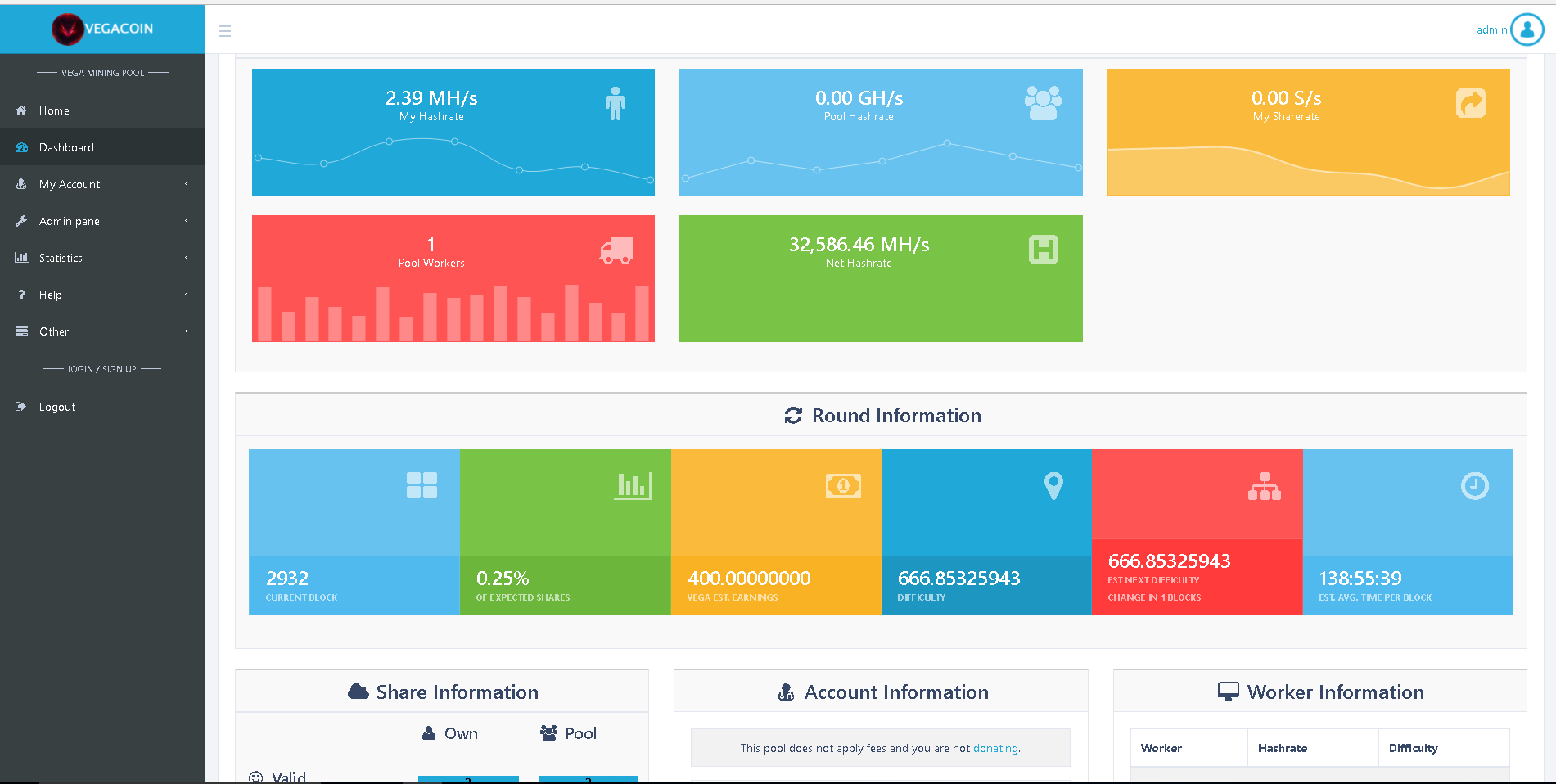
Task: Expand Help submenu chevron
Action: (187, 295)
